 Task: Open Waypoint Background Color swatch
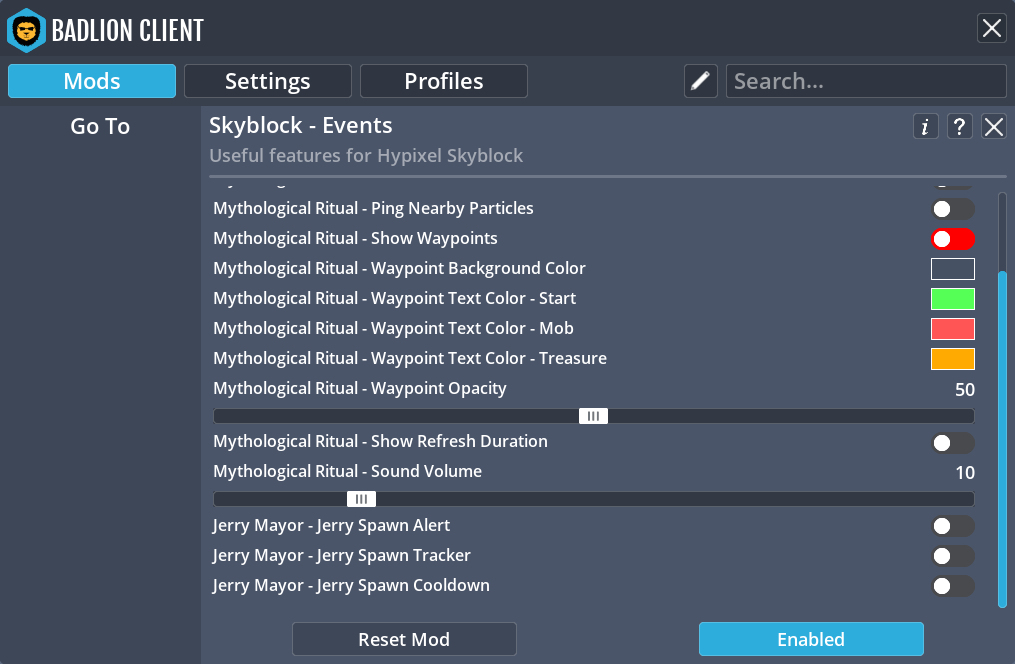point(953,269)
